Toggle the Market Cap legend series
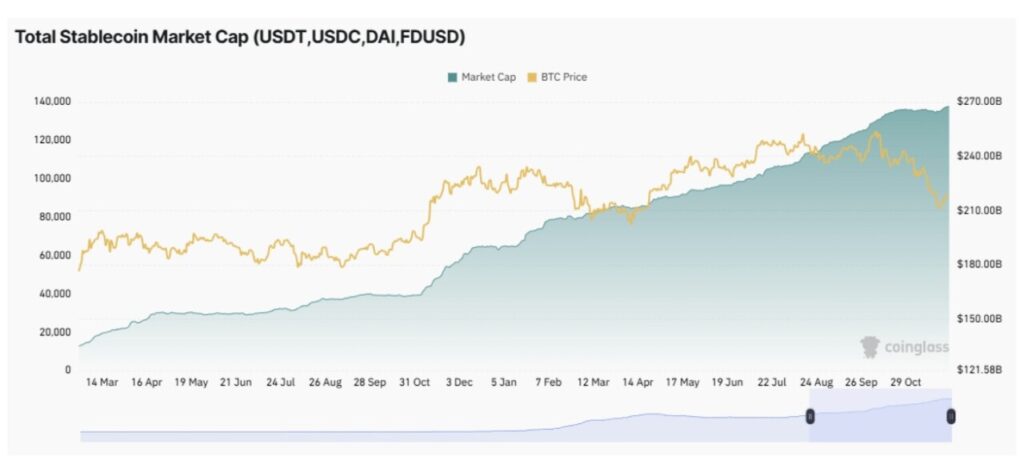The height and width of the screenshot is (460, 1024). click(x=488, y=77)
